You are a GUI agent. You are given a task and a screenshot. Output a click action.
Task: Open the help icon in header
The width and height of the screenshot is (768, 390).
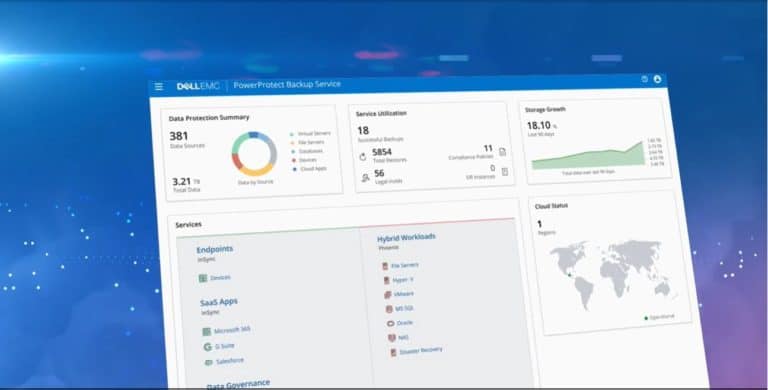pyautogui.click(x=645, y=79)
